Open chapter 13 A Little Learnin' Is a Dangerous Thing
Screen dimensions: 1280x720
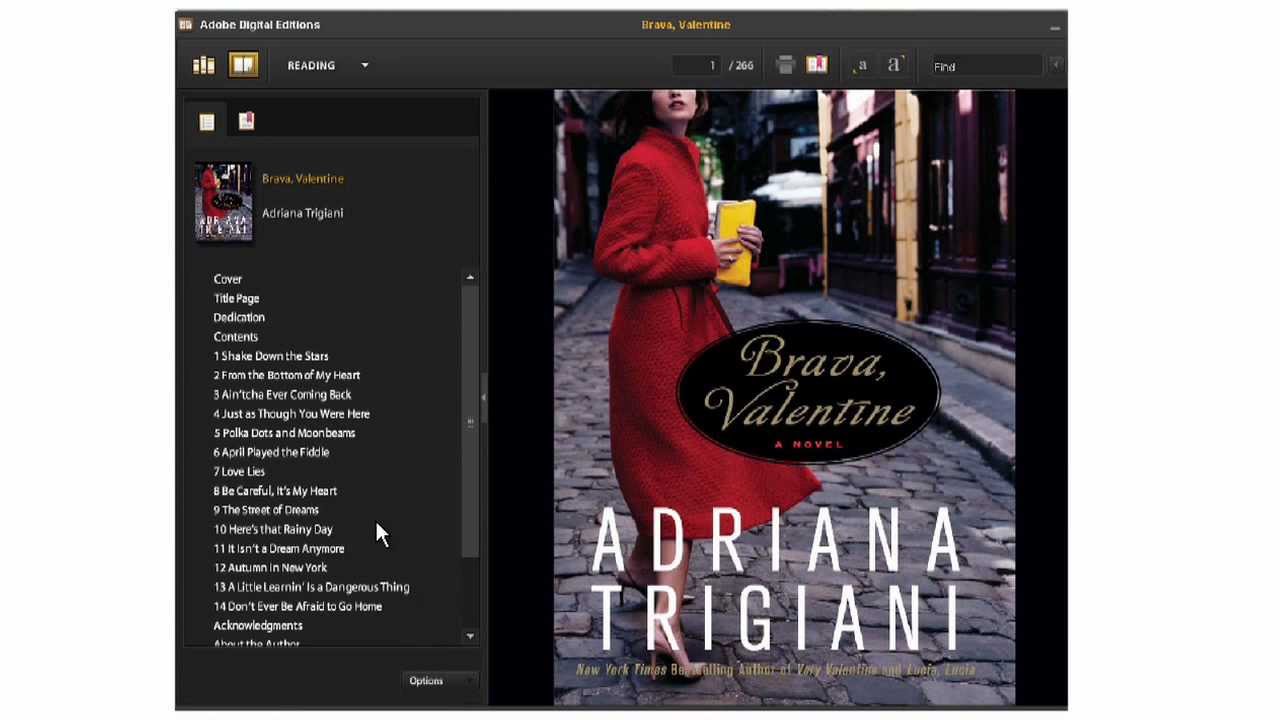(311, 587)
